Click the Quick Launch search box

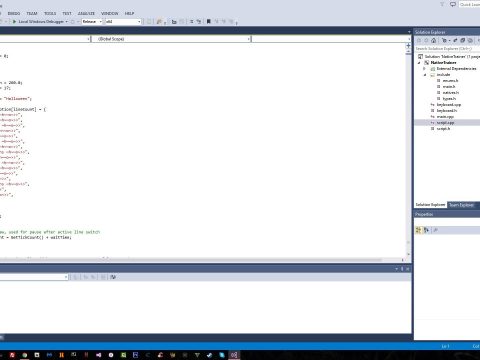pos(469,4)
